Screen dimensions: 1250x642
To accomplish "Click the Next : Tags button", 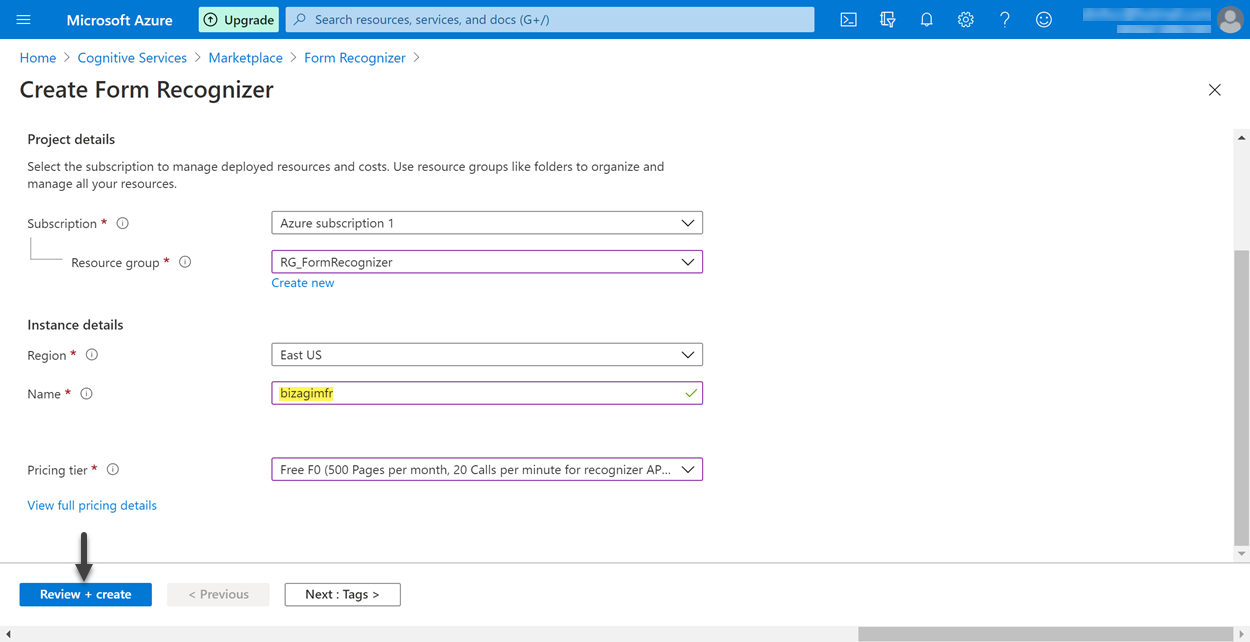I will pyautogui.click(x=342, y=594).
